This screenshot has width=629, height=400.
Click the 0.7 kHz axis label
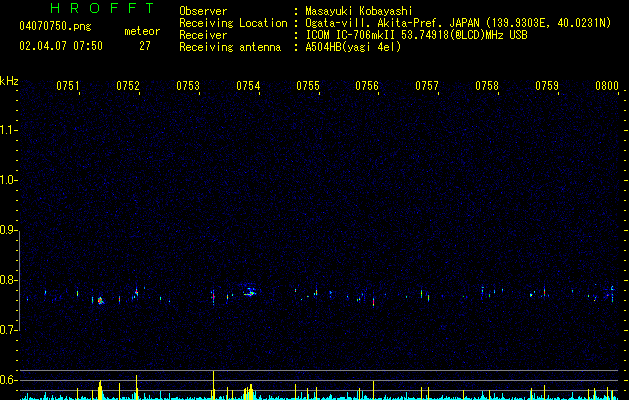[9, 330]
